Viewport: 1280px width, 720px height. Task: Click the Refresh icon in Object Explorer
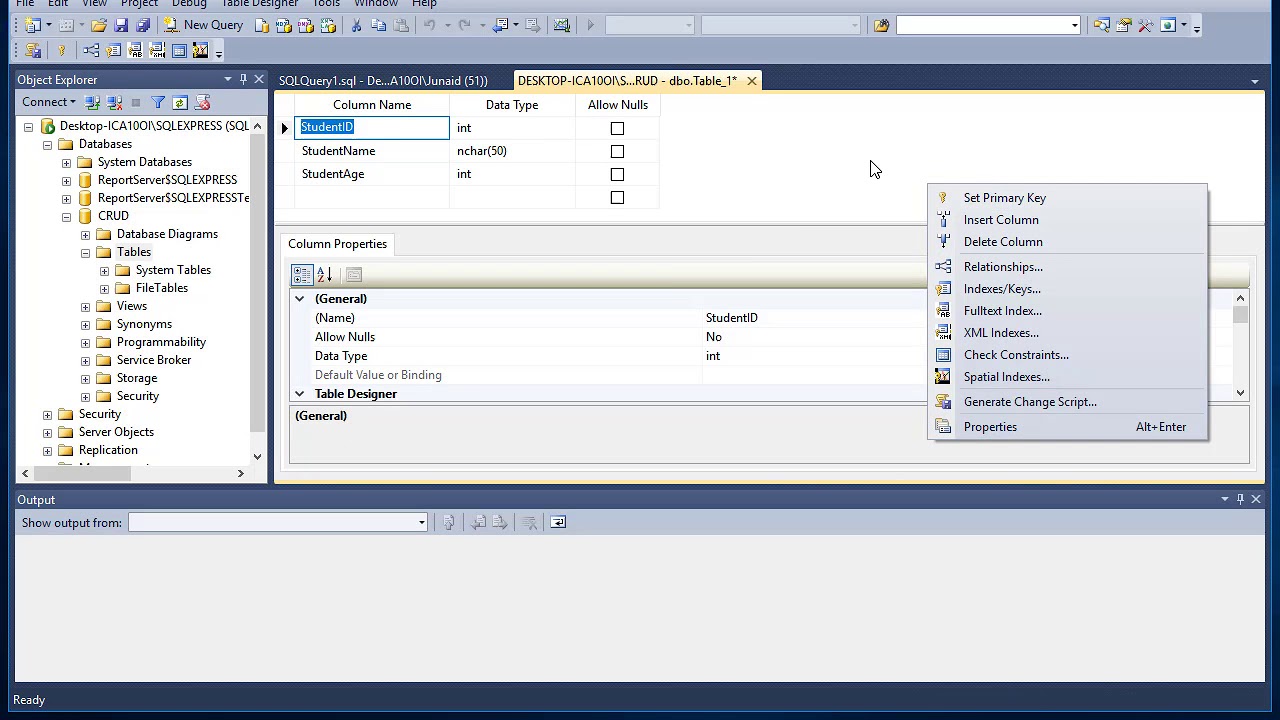[x=180, y=102]
